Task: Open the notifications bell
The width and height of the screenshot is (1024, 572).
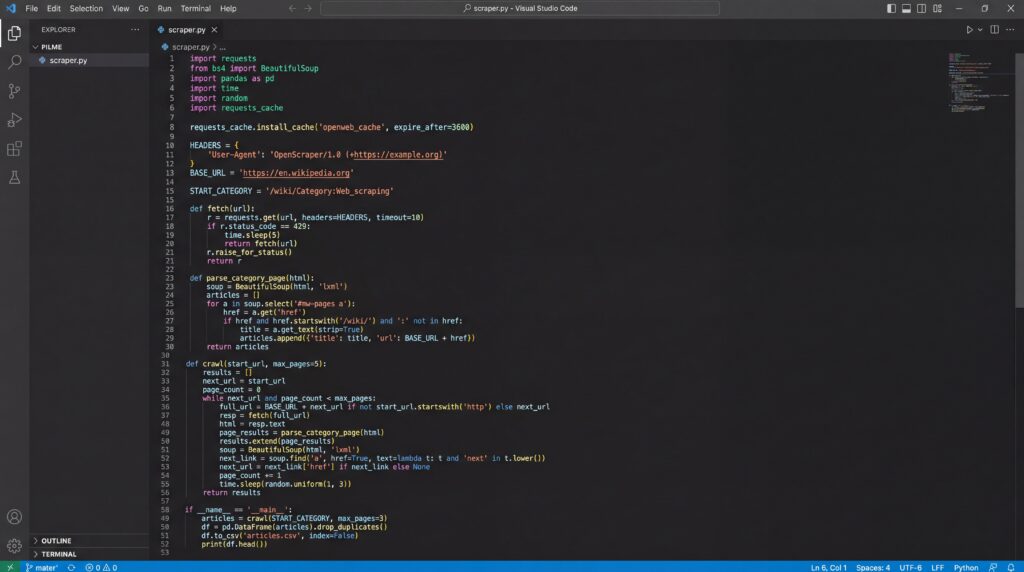Action: click(1010, 567)
